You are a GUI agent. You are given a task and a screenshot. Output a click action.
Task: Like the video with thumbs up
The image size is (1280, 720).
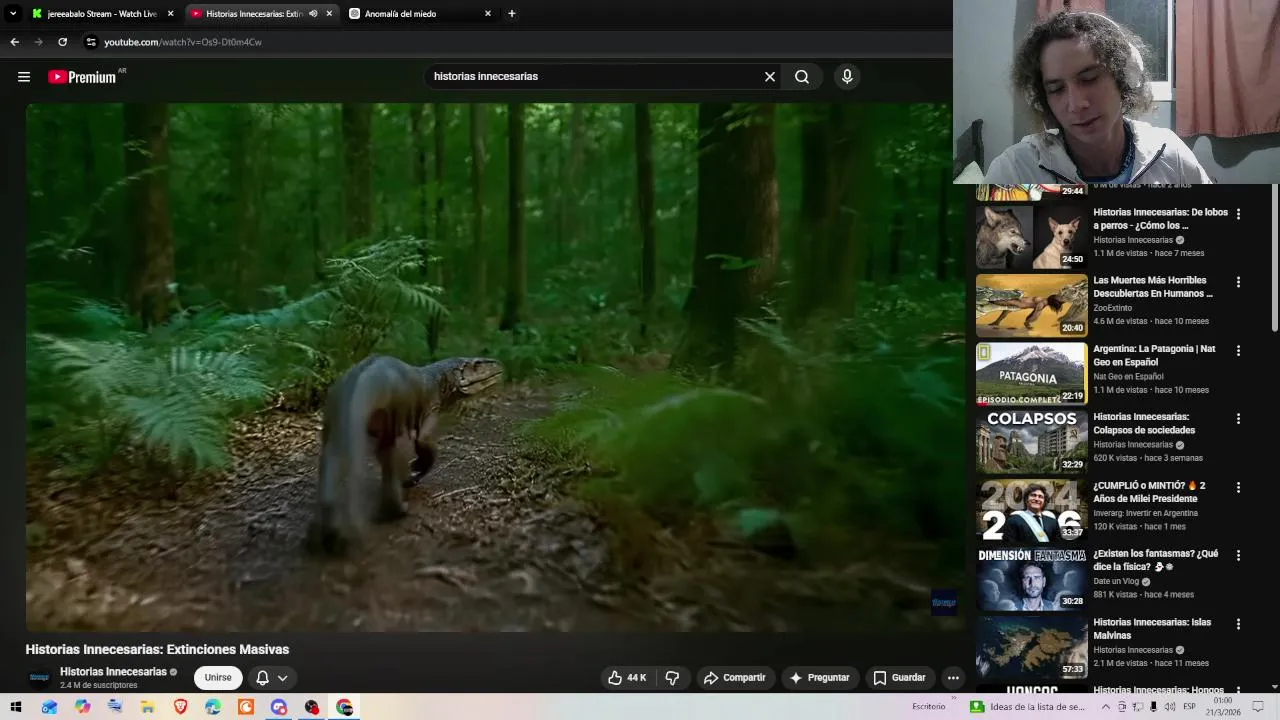[x=627, y=678]
